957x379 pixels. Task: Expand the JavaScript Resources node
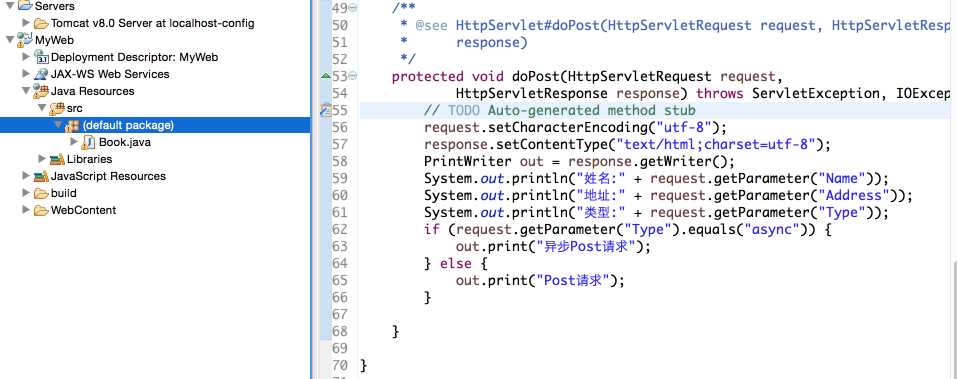coord(26,176)
